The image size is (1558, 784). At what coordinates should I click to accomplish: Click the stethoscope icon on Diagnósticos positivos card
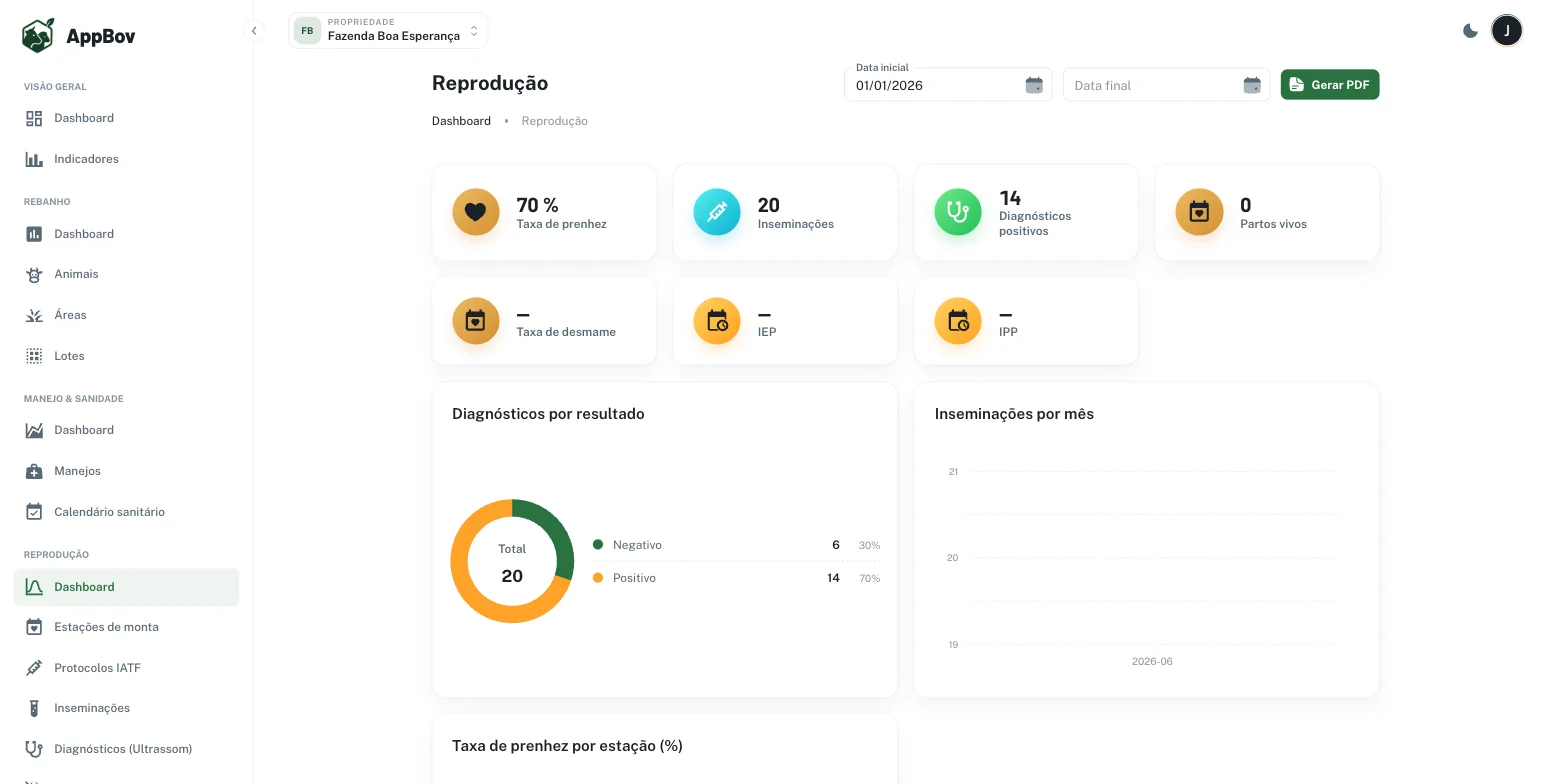[958, 212]
